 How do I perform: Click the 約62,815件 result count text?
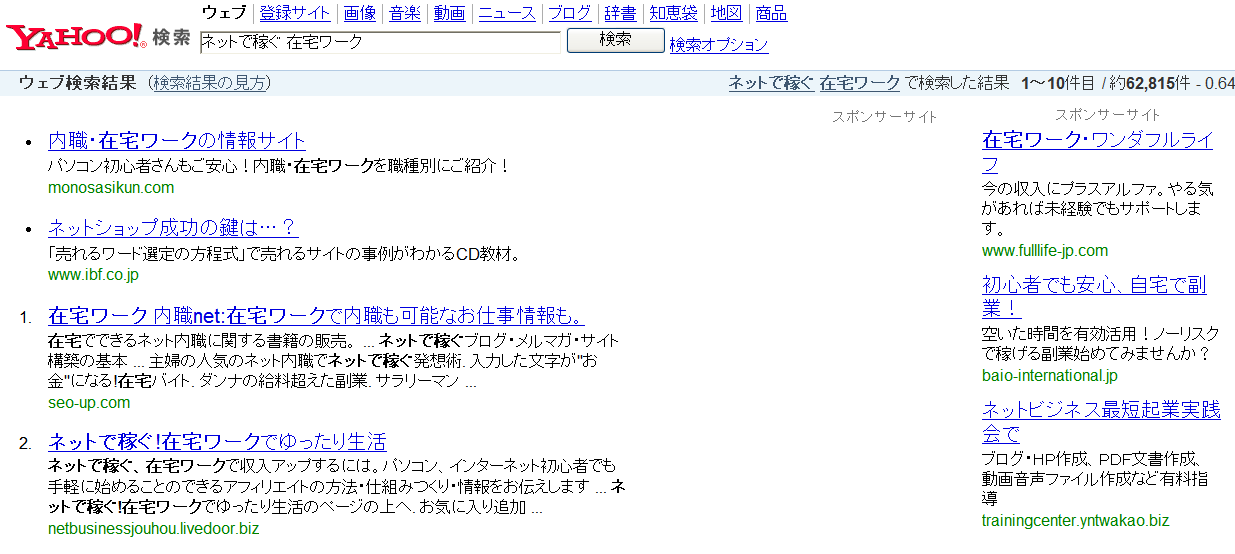[1150, 83]
